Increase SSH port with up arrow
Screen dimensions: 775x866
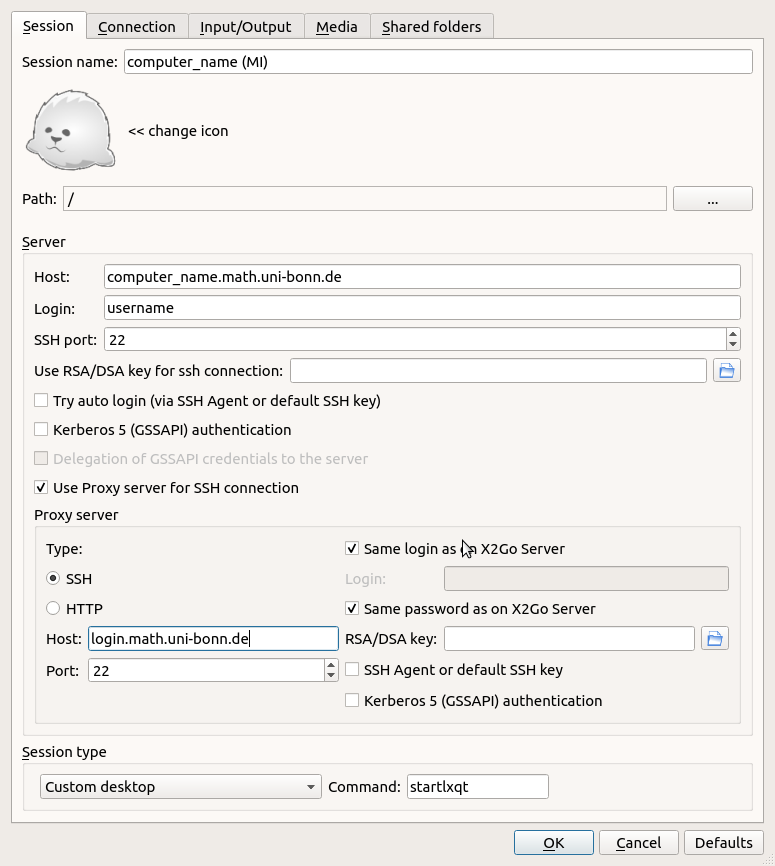(x=733, y=334)
